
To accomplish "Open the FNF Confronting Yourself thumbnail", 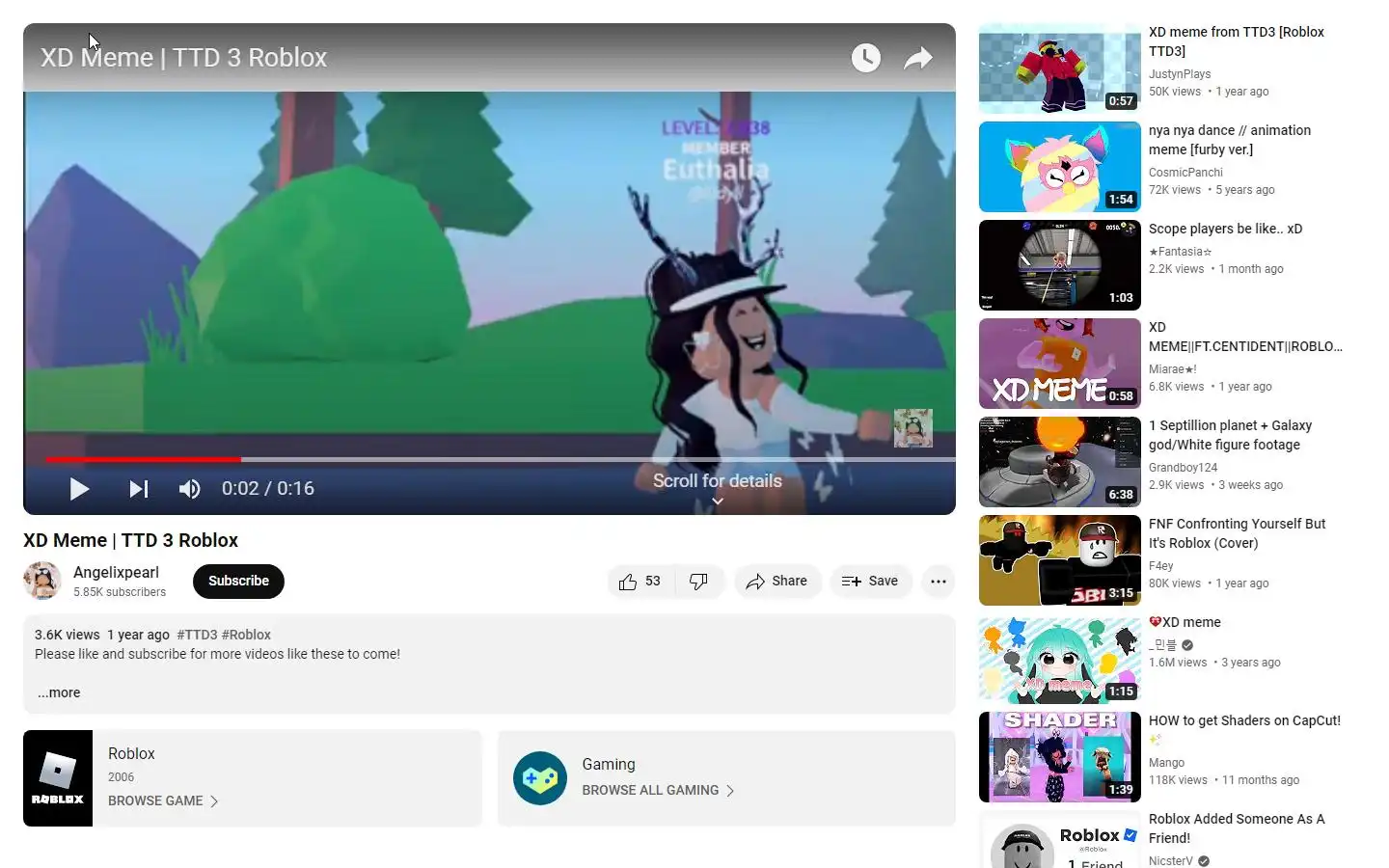I will tap(1059, 560).
